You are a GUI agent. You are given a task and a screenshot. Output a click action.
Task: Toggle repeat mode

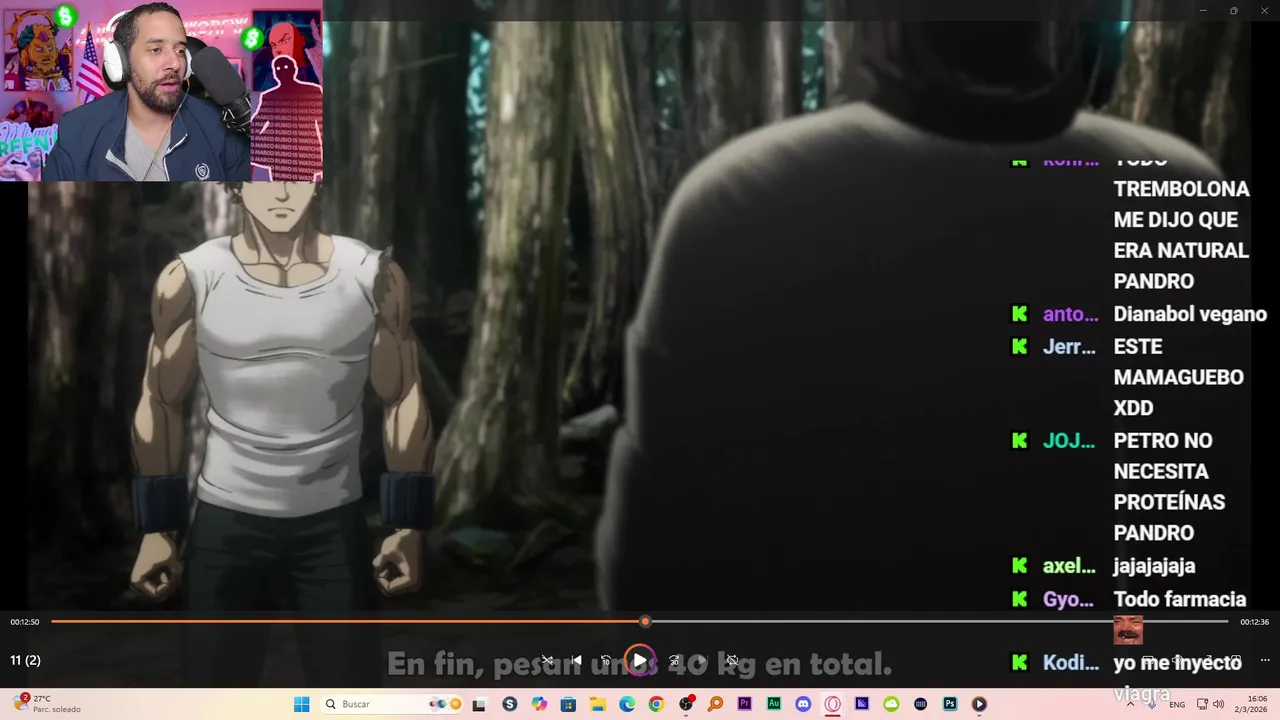[732, 660]
